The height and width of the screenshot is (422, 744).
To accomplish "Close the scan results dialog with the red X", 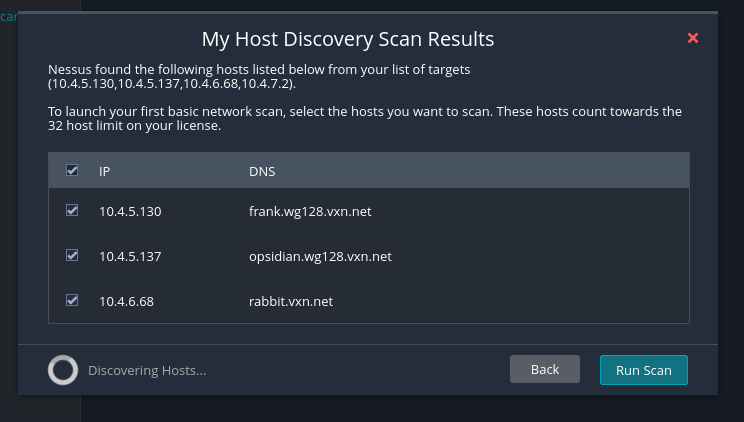I will point(693,38).
